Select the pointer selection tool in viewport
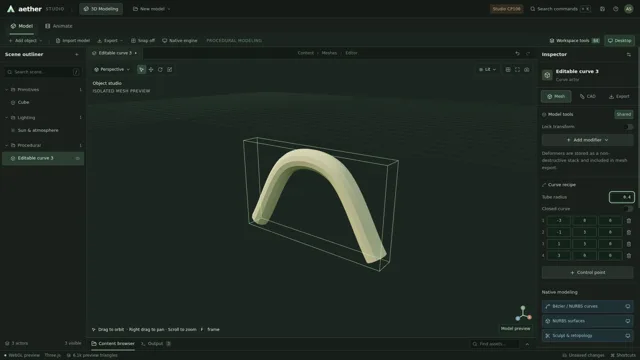The image size is (640, 360). click(141, 69)
